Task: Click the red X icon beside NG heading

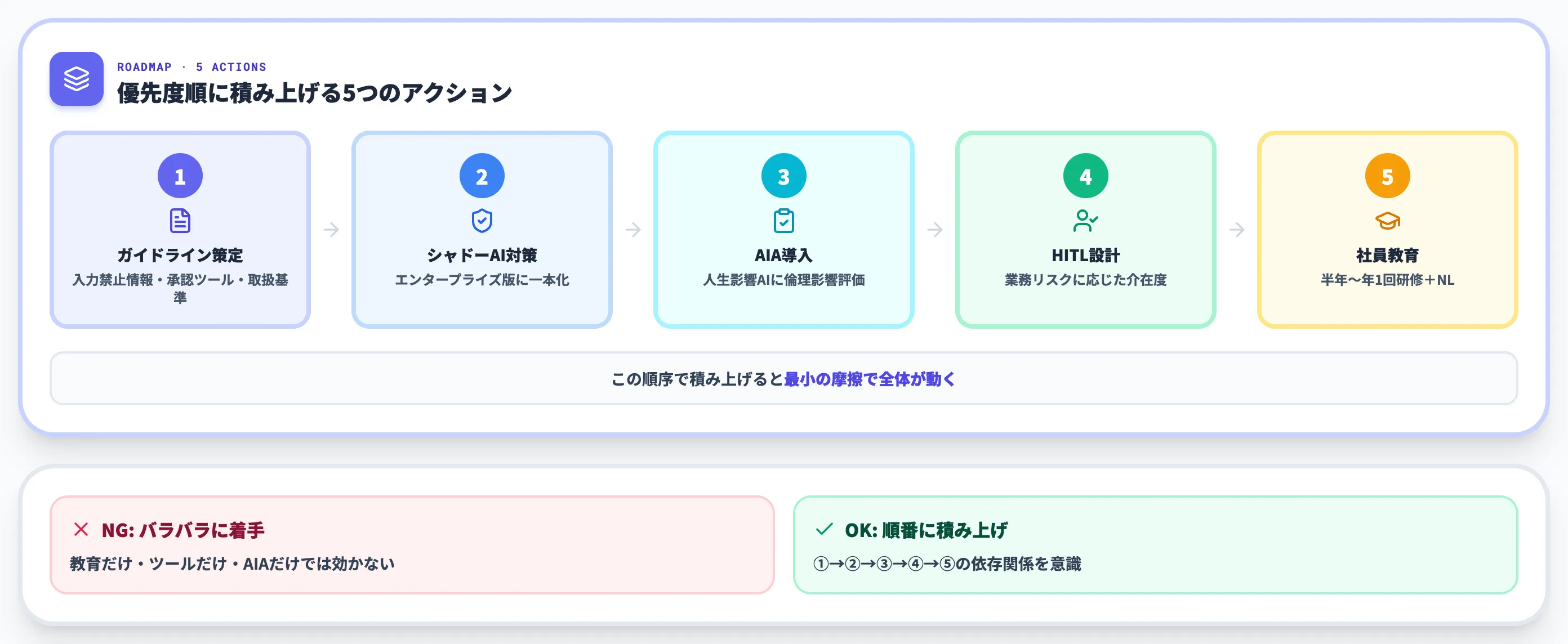Action: (x=81, y=529)
